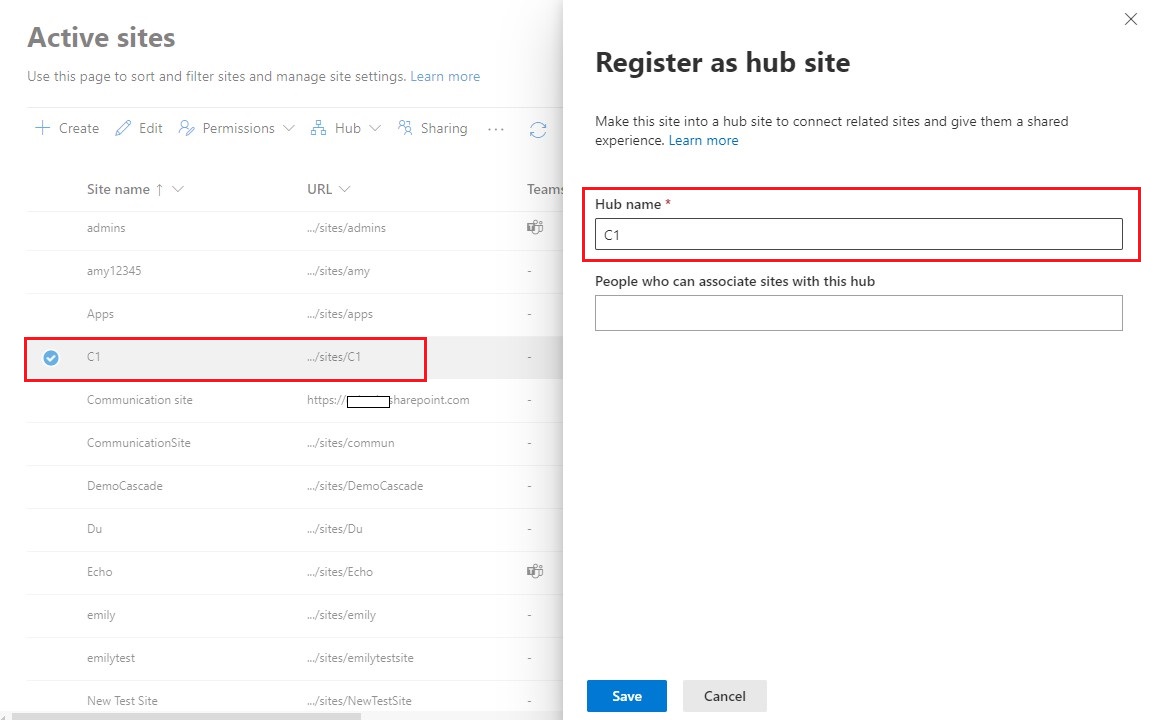Screen dimensions: 1155x720
Task: Select the Sharing icon on the toolbar
Action: pos(404,128)
